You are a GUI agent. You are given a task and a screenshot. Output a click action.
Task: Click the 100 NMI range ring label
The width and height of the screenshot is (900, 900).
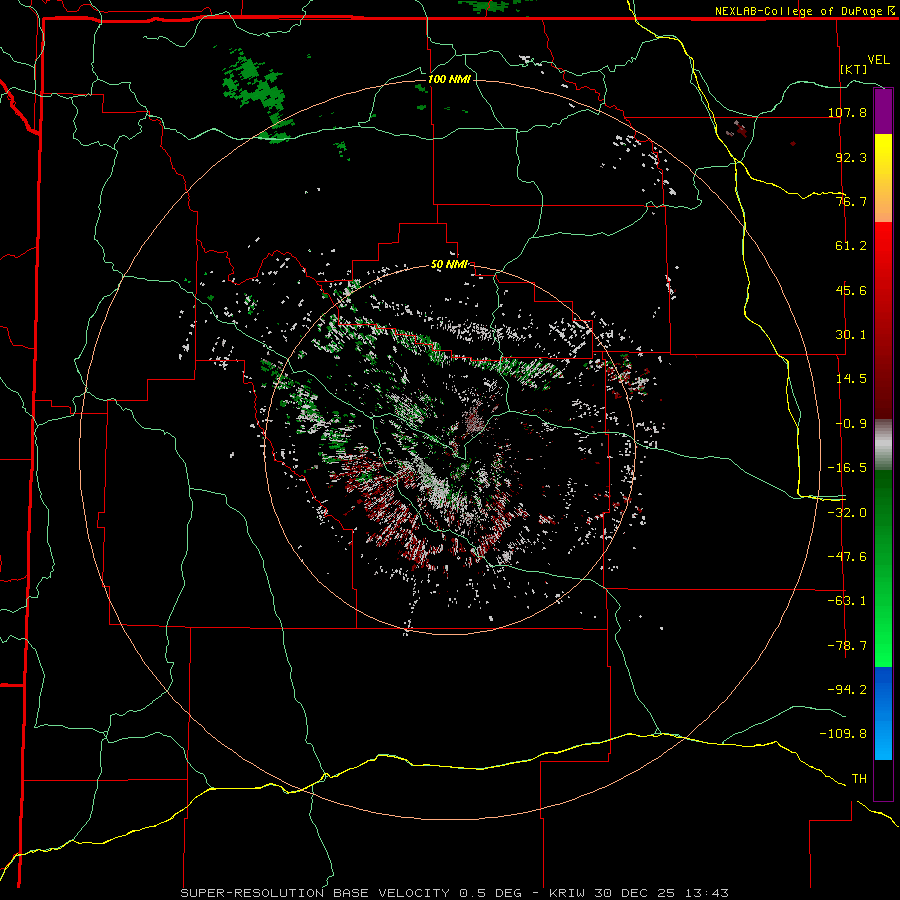[x=449, y=79]
